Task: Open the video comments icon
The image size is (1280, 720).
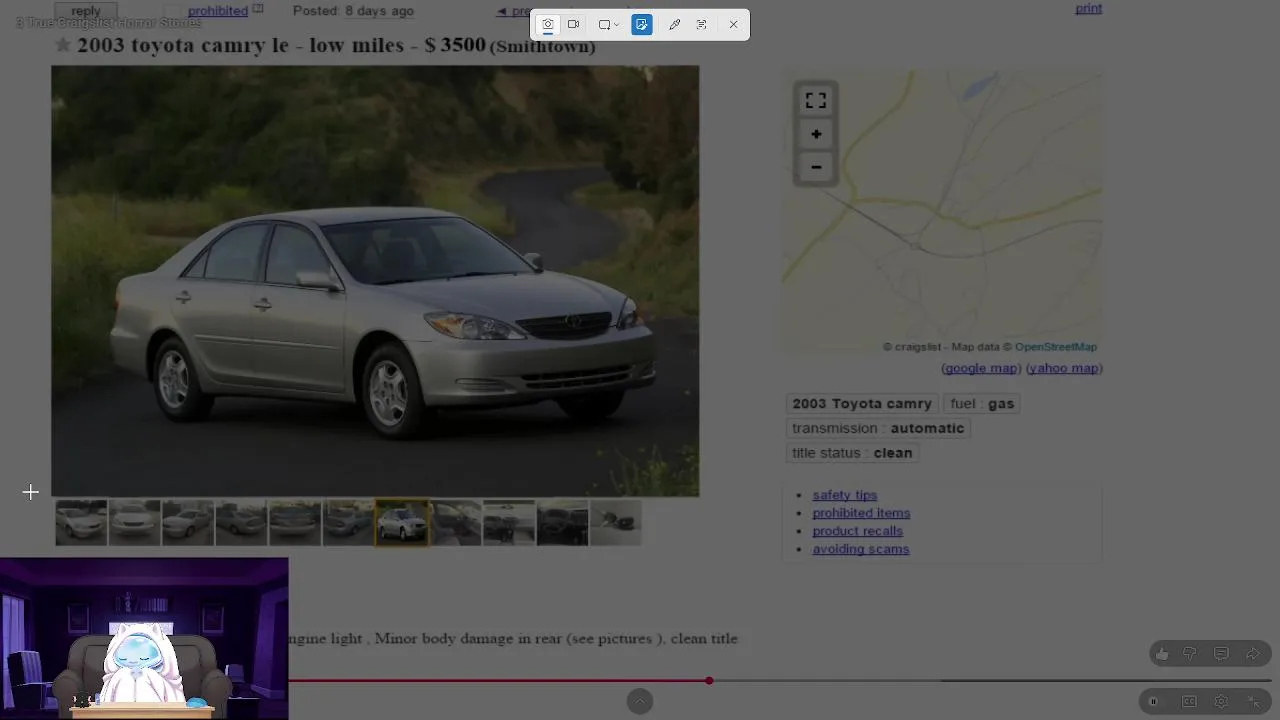Action: (x=1221, y=654)
